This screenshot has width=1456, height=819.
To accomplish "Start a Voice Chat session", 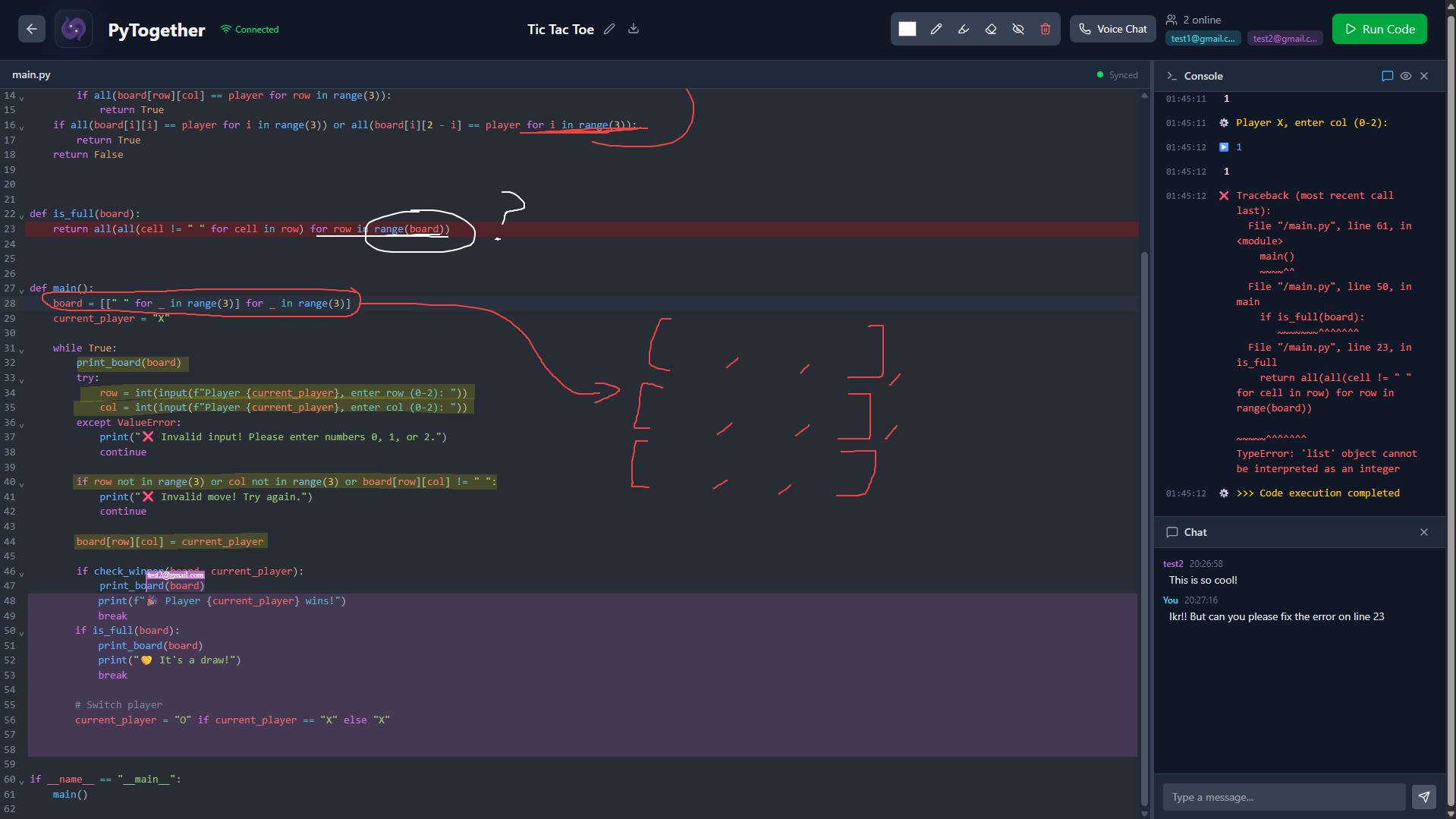I will click(1112, 29).
